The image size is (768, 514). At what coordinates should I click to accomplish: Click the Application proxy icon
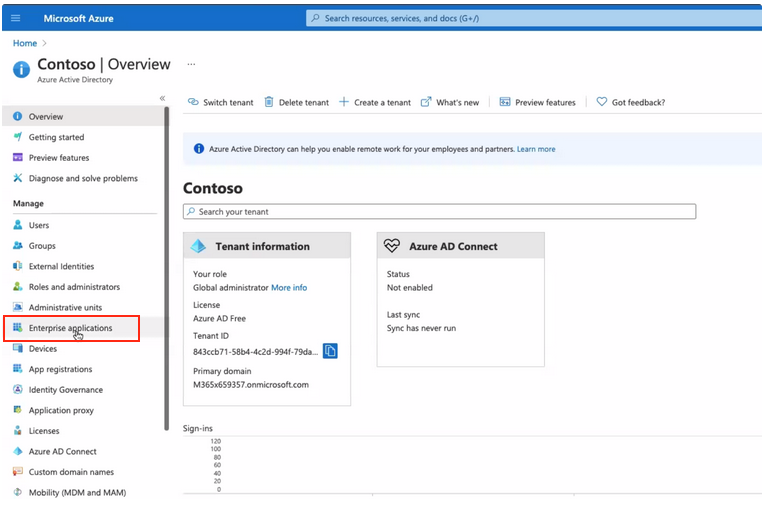point(18,410)
